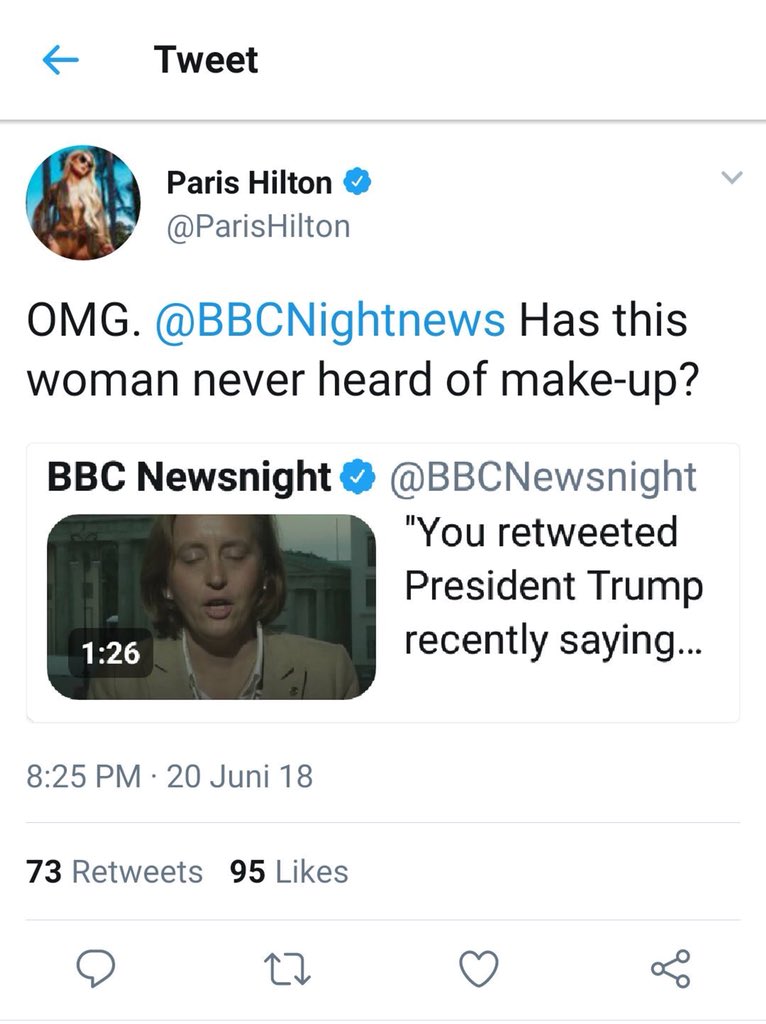Play the quoted video thumbnail
Image resolution: width=766 pixels, height=1024 pixels.
[211, 606]
